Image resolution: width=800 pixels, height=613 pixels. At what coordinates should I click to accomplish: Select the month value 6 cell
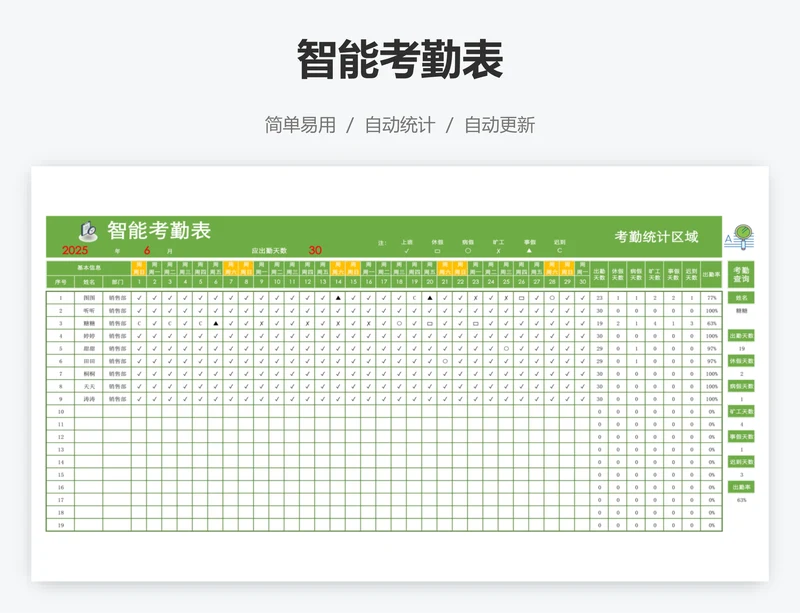point(147,250)
